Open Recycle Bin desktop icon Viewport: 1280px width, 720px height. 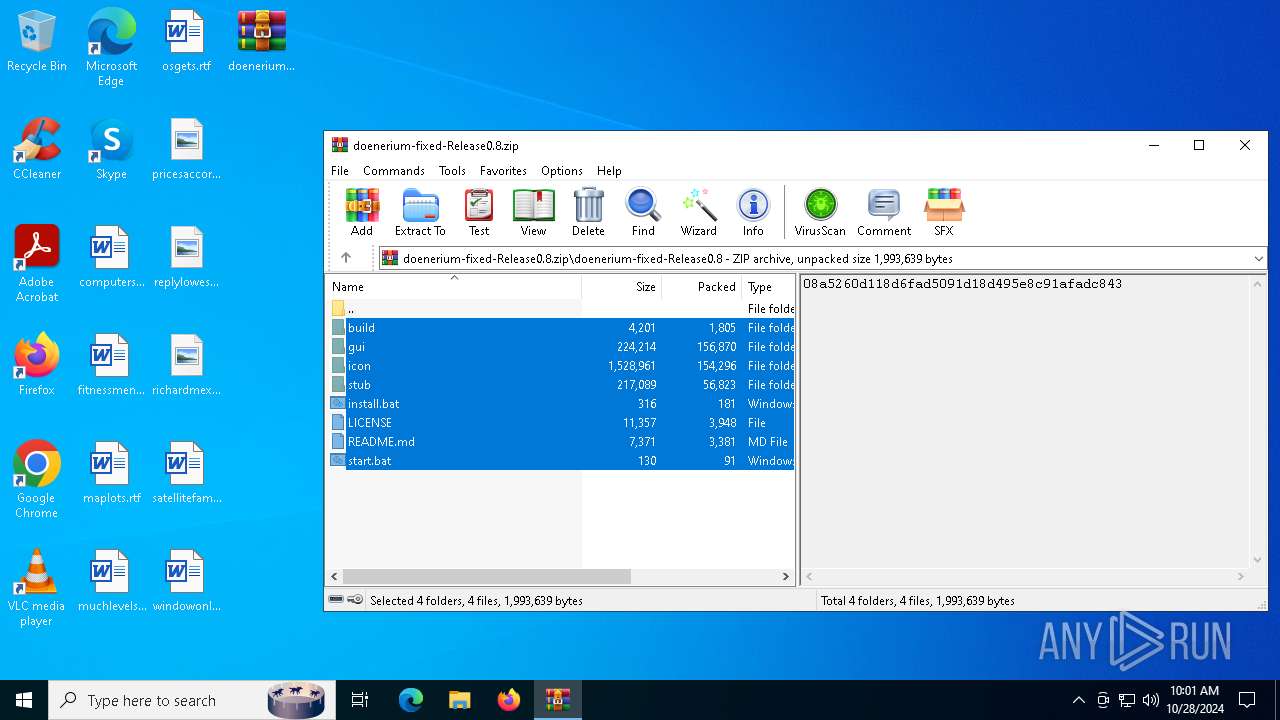tap(37, 42)
